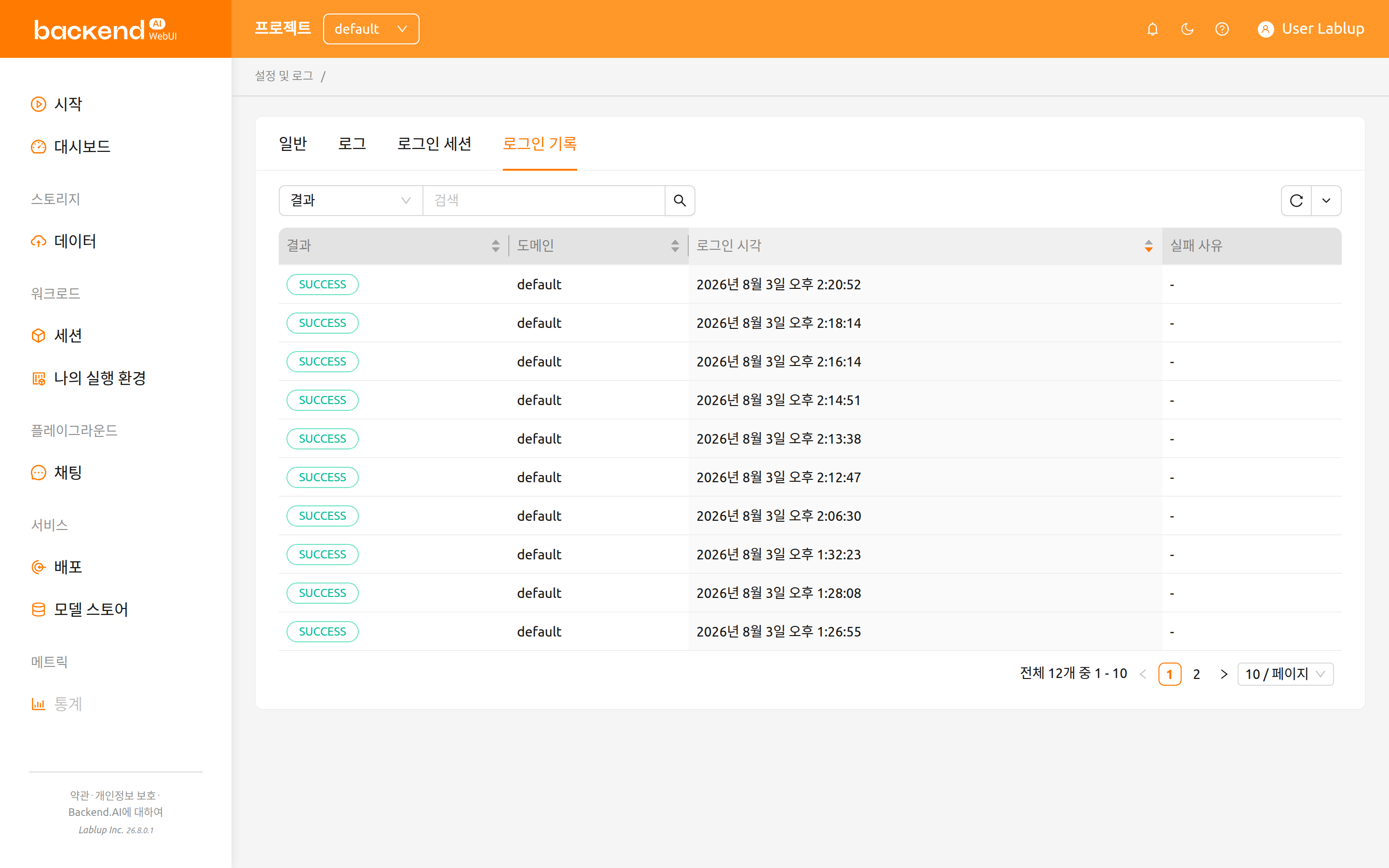1389x868 pixels.
Task: Click the user avatar icon
Action: point(1266,29)
